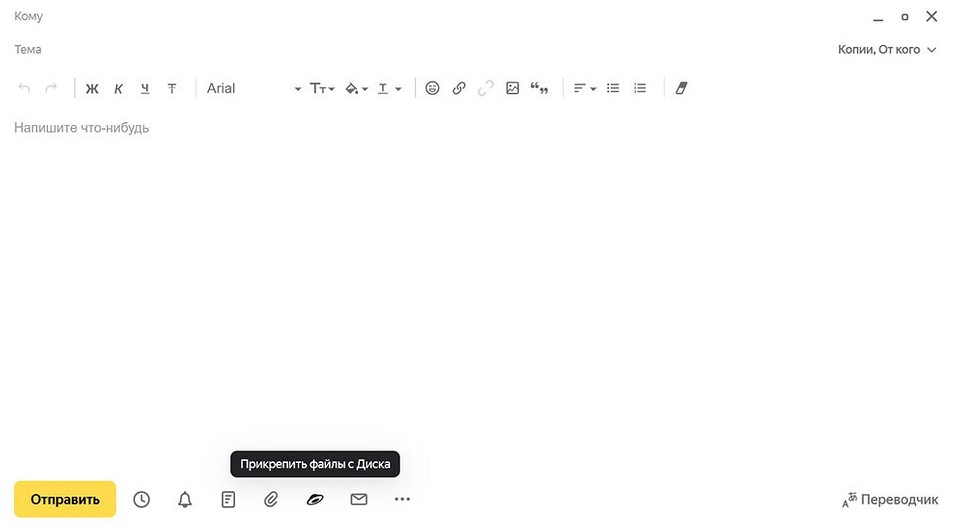
Task: Expand the font size Тт dropdown
Action: tap(322, 89)
